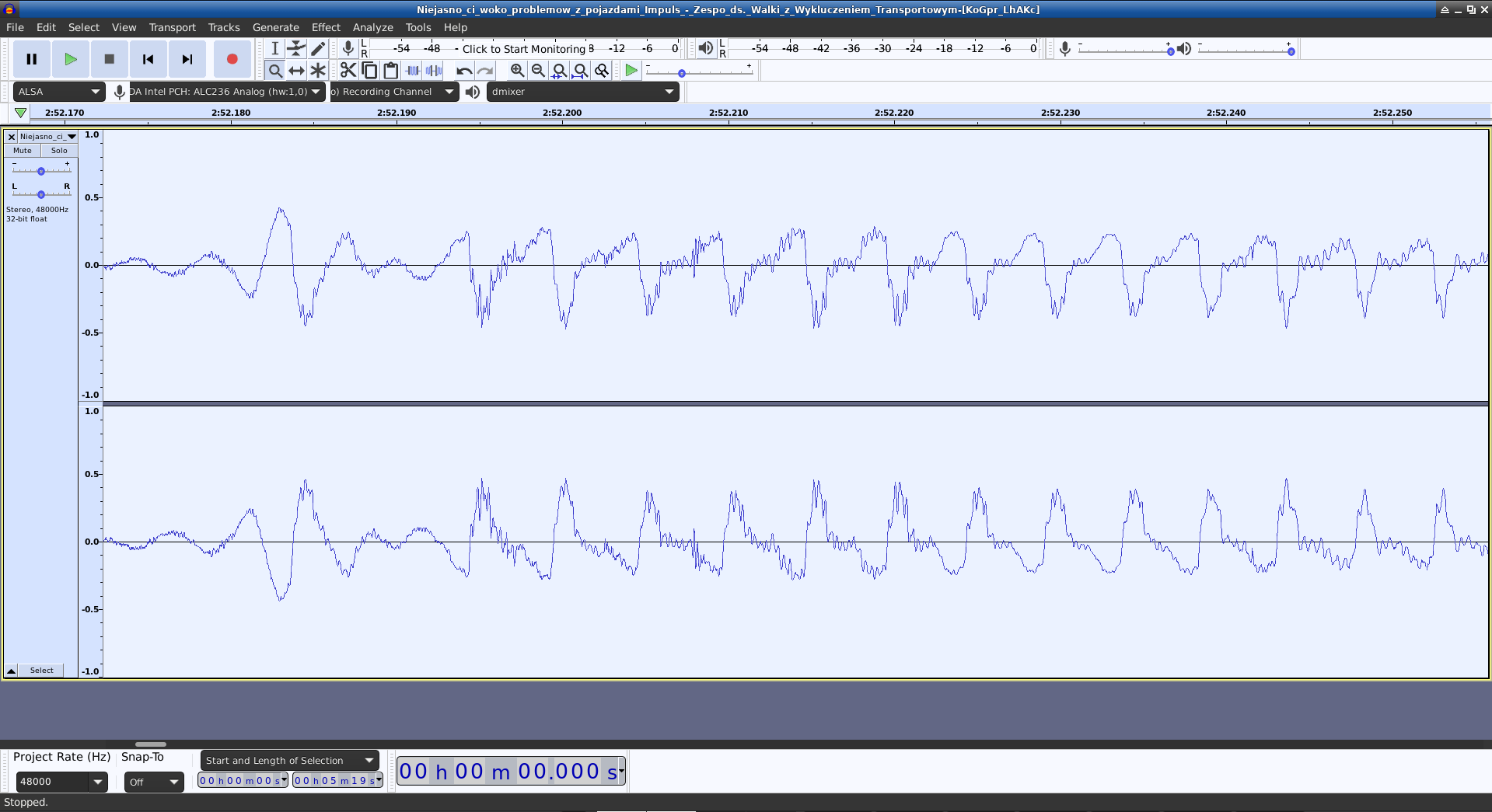Select the Draw (pencil) tool
Image resolution: width=1492 pixels, height=812 pixels.
317,48
